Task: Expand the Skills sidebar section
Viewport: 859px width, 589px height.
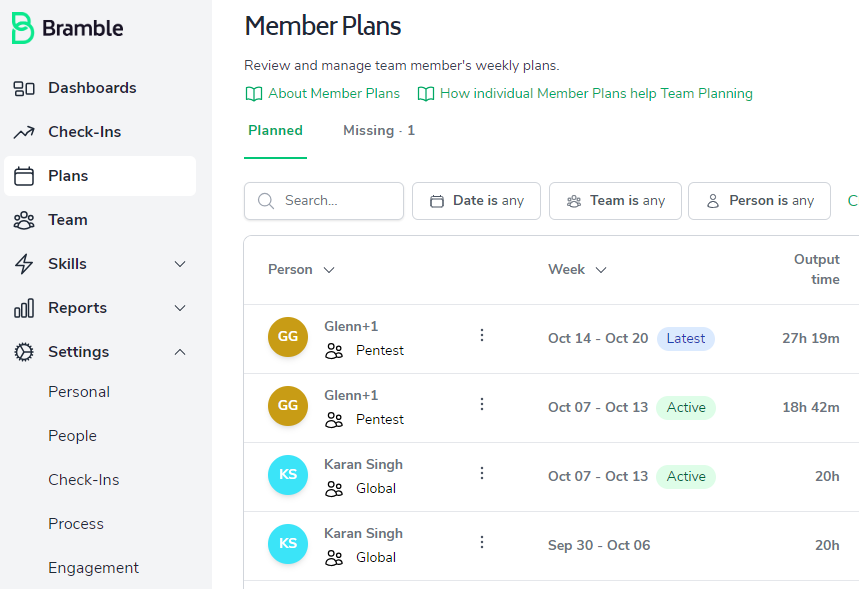Action: [x=180, y=264]
